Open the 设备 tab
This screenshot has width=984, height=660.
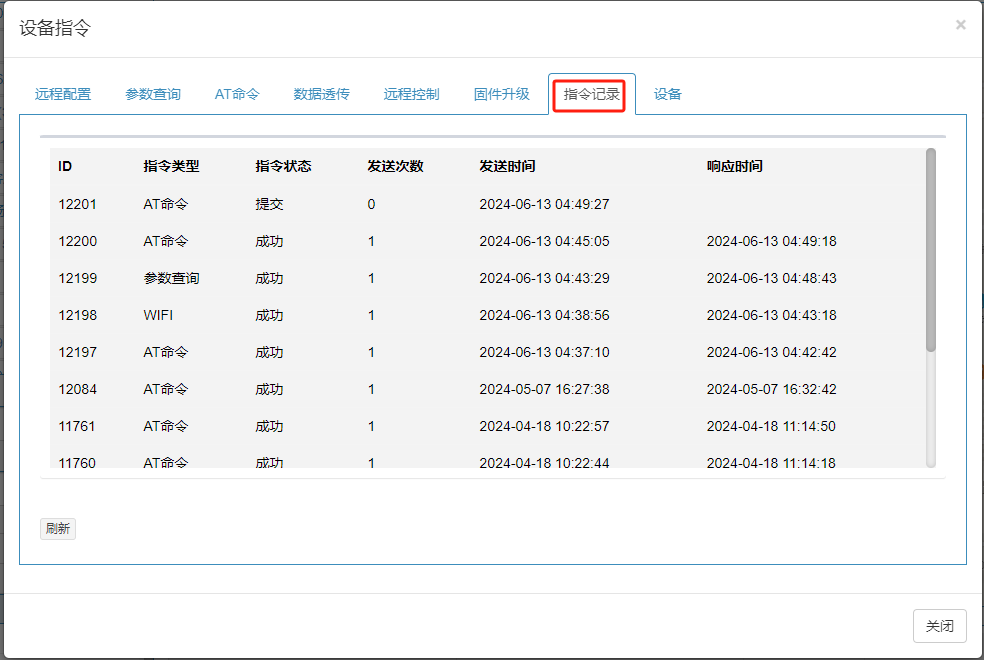click(x=667, y=94)
